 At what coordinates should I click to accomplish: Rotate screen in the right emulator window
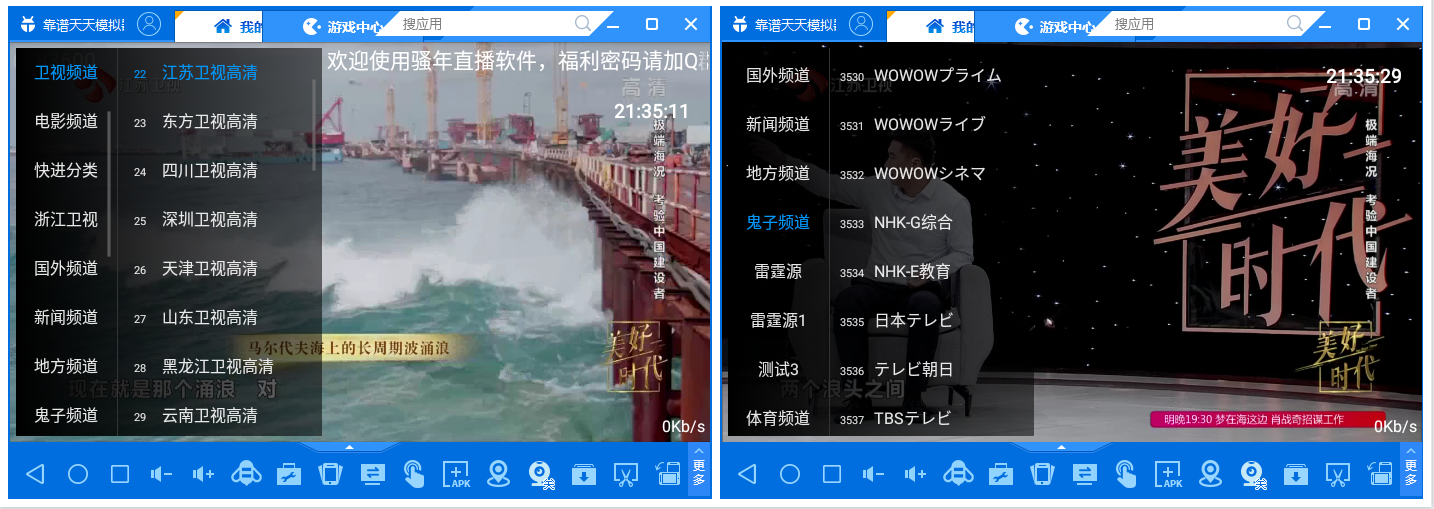(x=1379, y=474)
